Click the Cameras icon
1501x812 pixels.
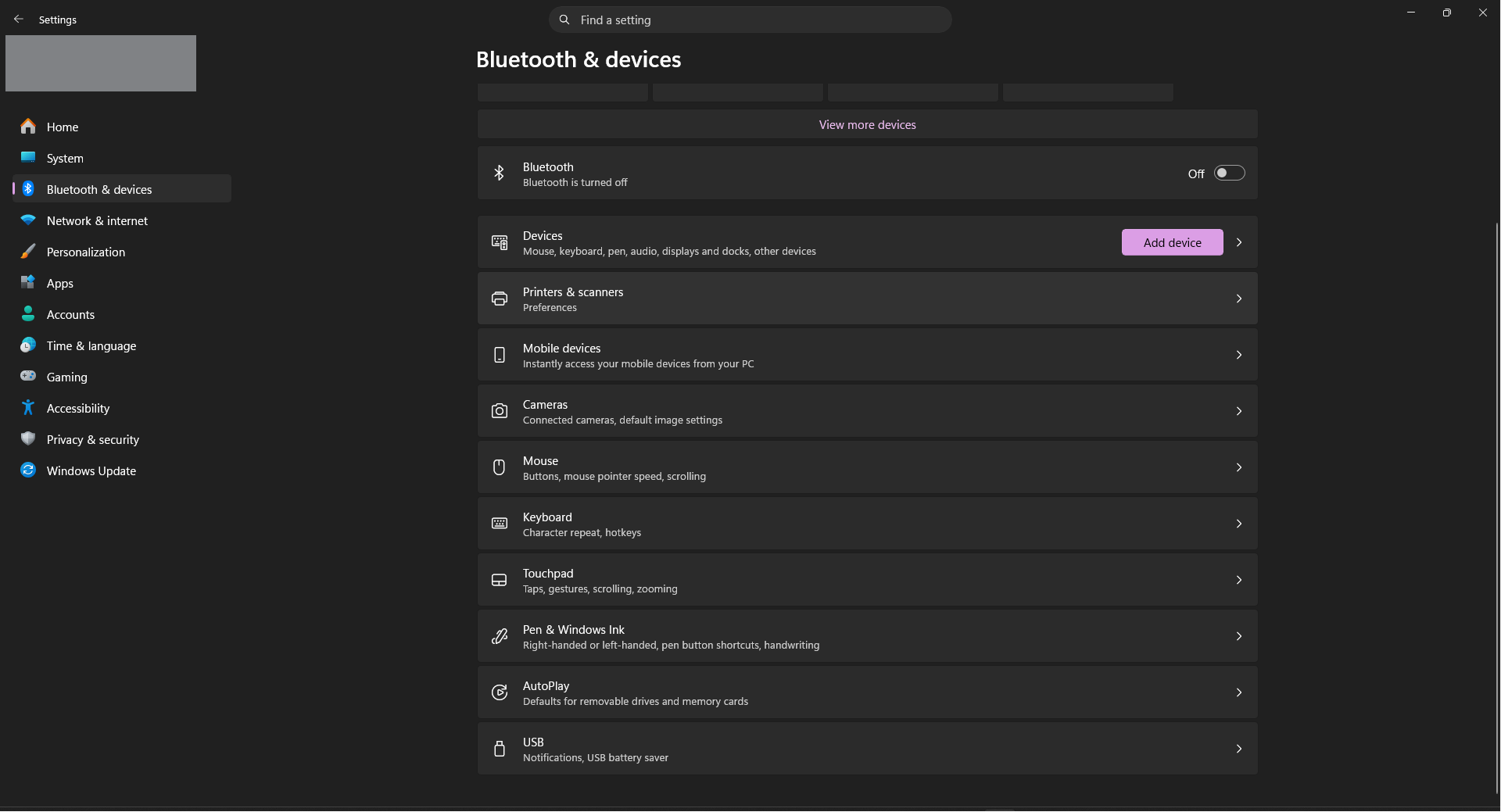tap(499, 411)
